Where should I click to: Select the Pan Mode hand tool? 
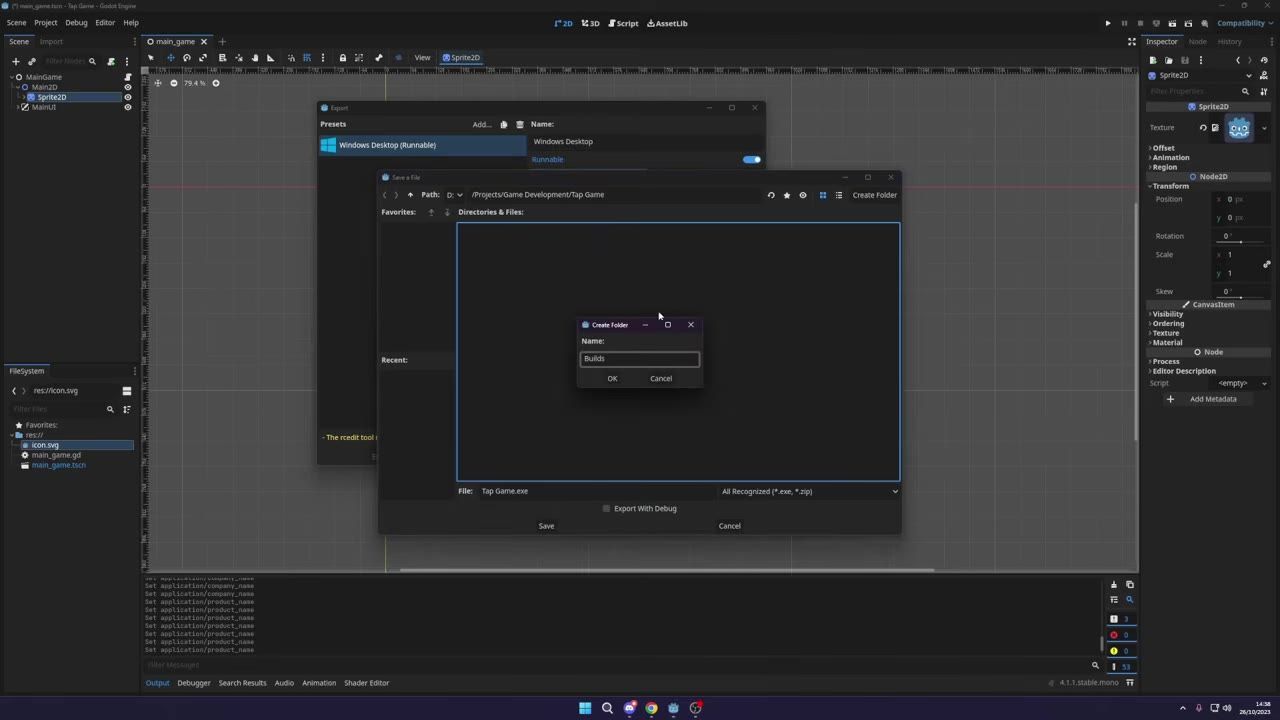point(254,57)
